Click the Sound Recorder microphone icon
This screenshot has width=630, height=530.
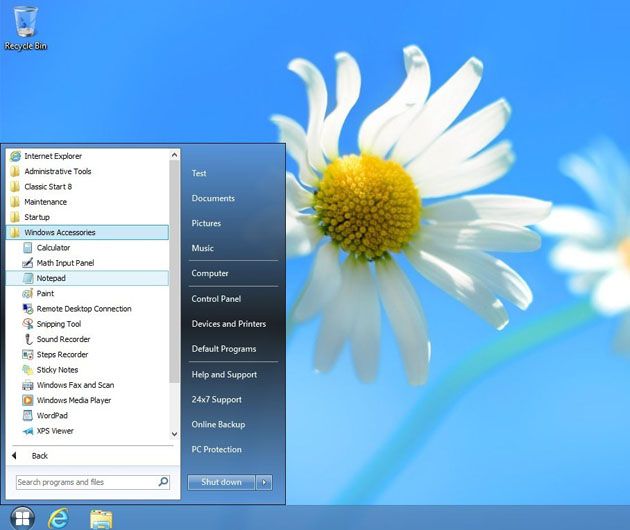[x=28, y=340]
